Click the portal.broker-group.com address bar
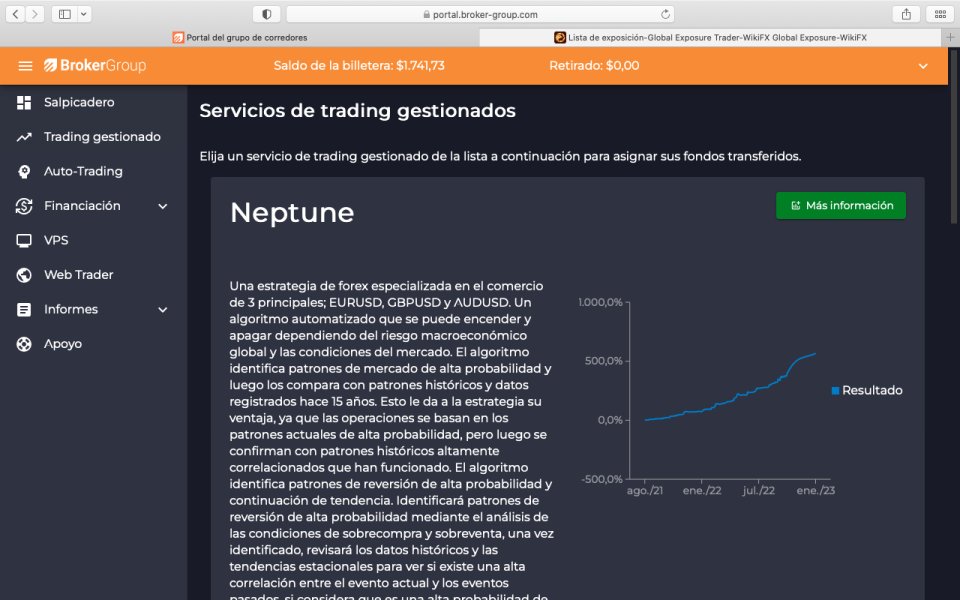The image size is (960, 600). point(480,14)
